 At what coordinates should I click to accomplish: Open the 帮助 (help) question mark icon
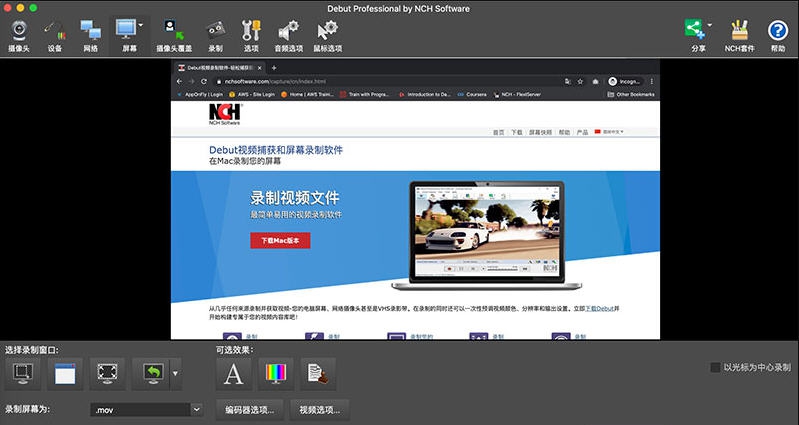click(778, 34)
